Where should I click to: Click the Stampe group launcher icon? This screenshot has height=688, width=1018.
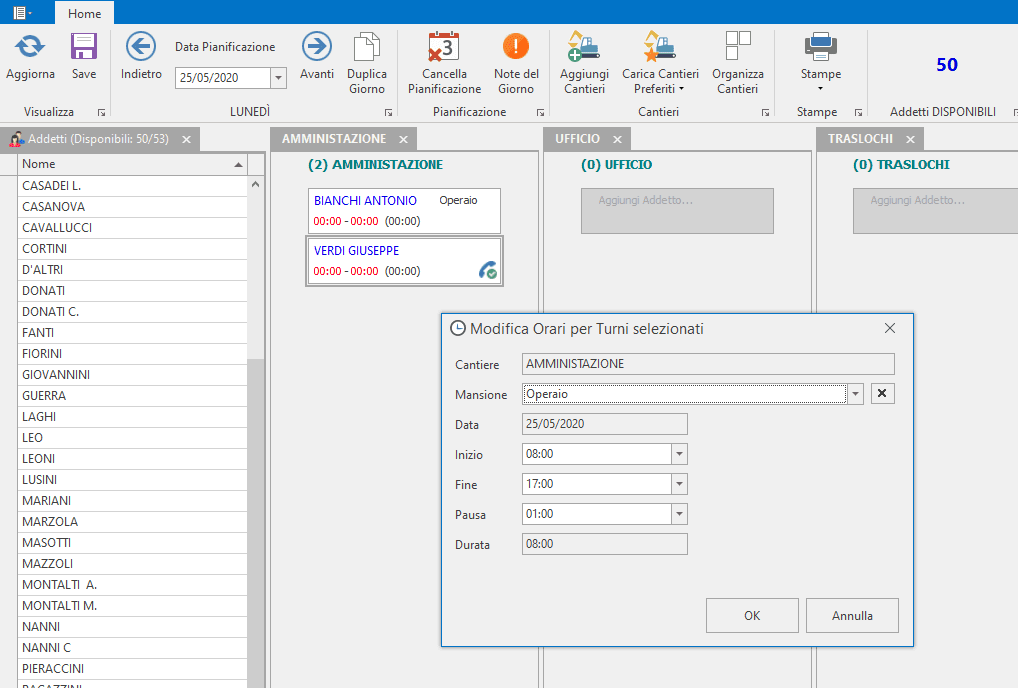[x=858, y=113]
